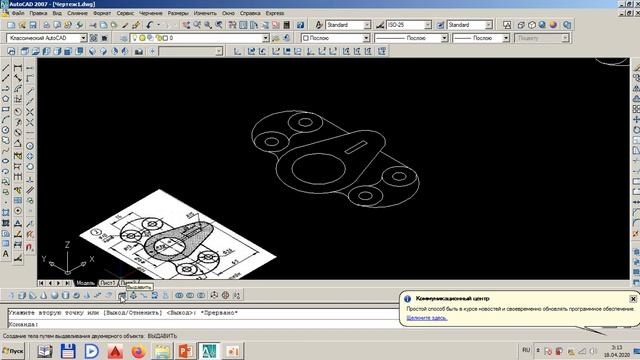Image resolution: width=640 pixels, height=360 pixels.
Task: Select the Torus solid tool
Action: tap(76, 296)
